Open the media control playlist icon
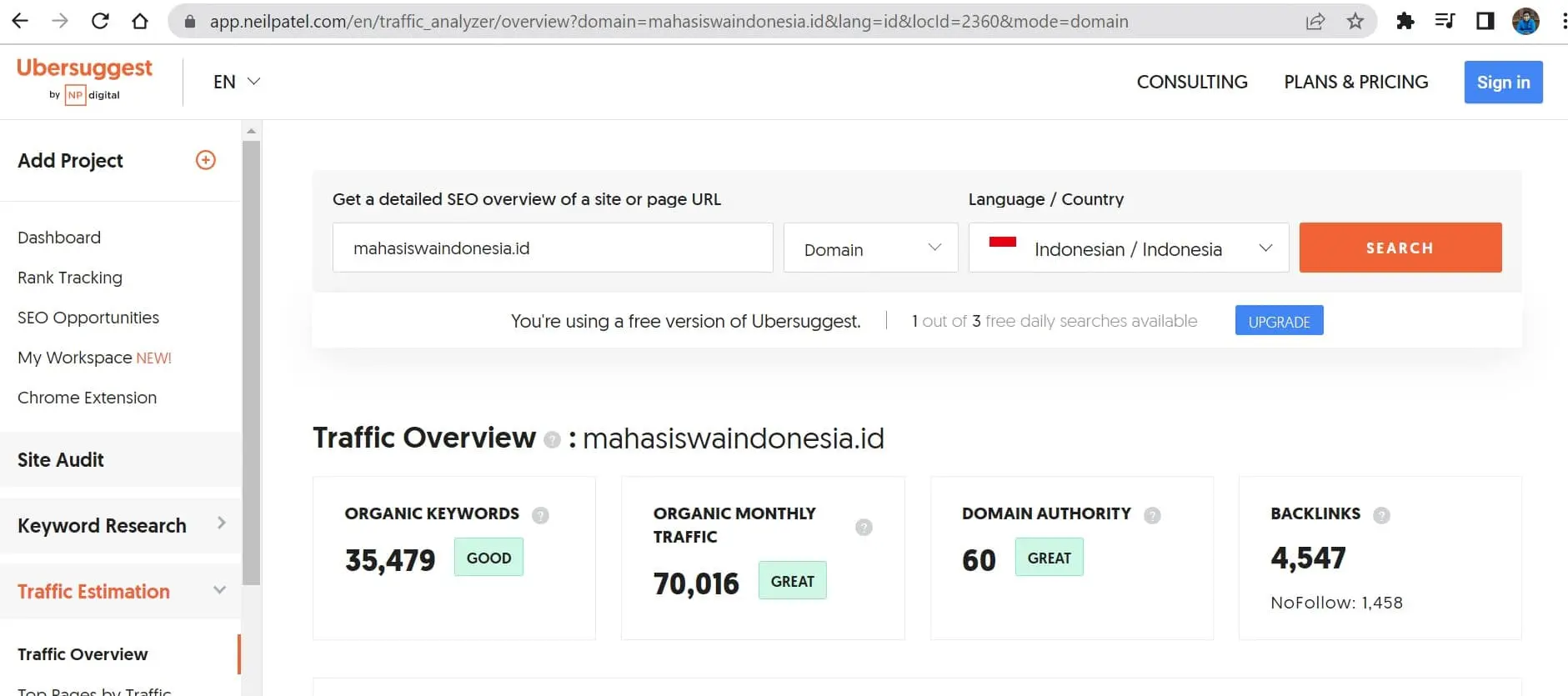The width and height of the screenshot is (1568, 696). click(1445, 21)
